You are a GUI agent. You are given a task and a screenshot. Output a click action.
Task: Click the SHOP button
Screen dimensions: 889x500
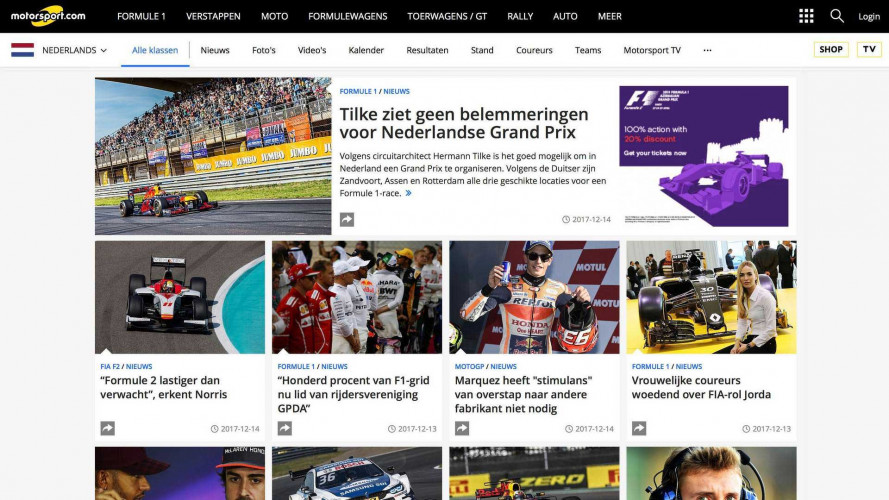tap(831, 49)
